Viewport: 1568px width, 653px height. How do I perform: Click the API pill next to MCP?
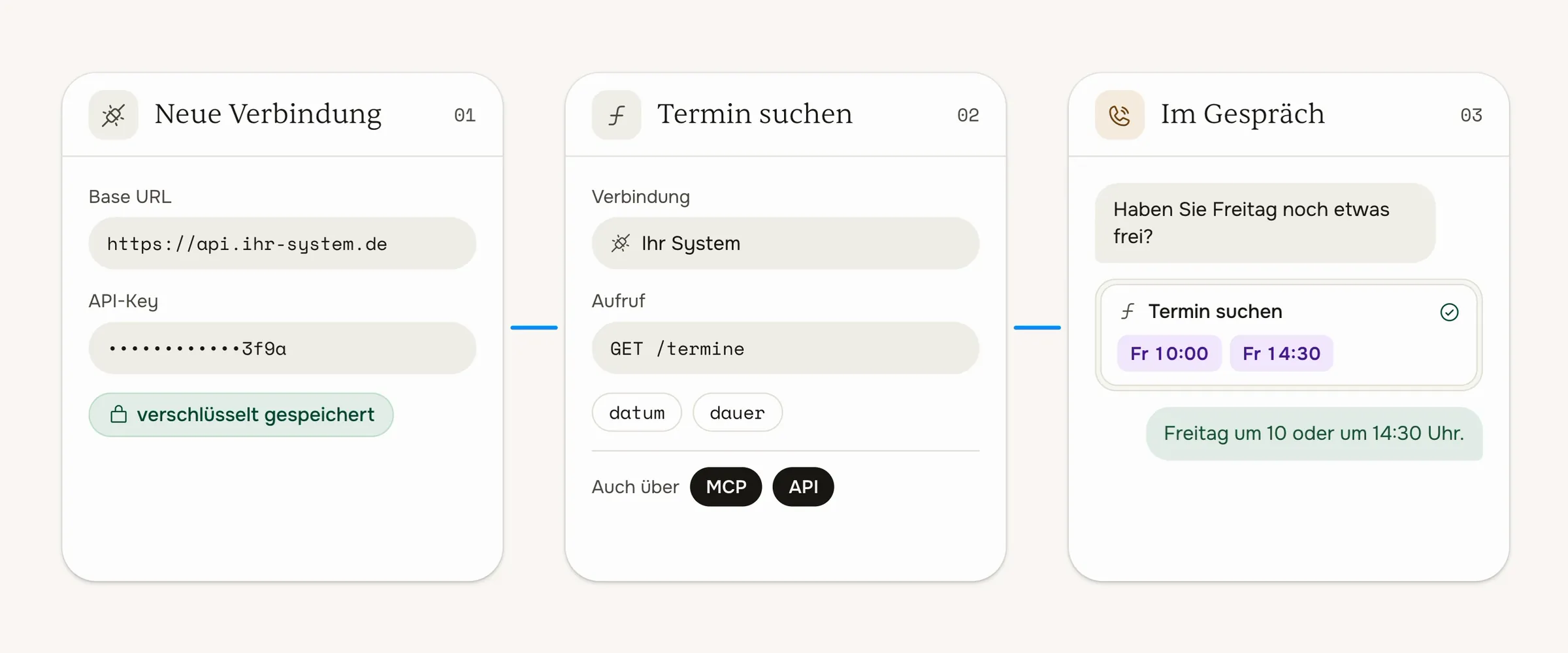pyautogui.click(x=803, y=487)
